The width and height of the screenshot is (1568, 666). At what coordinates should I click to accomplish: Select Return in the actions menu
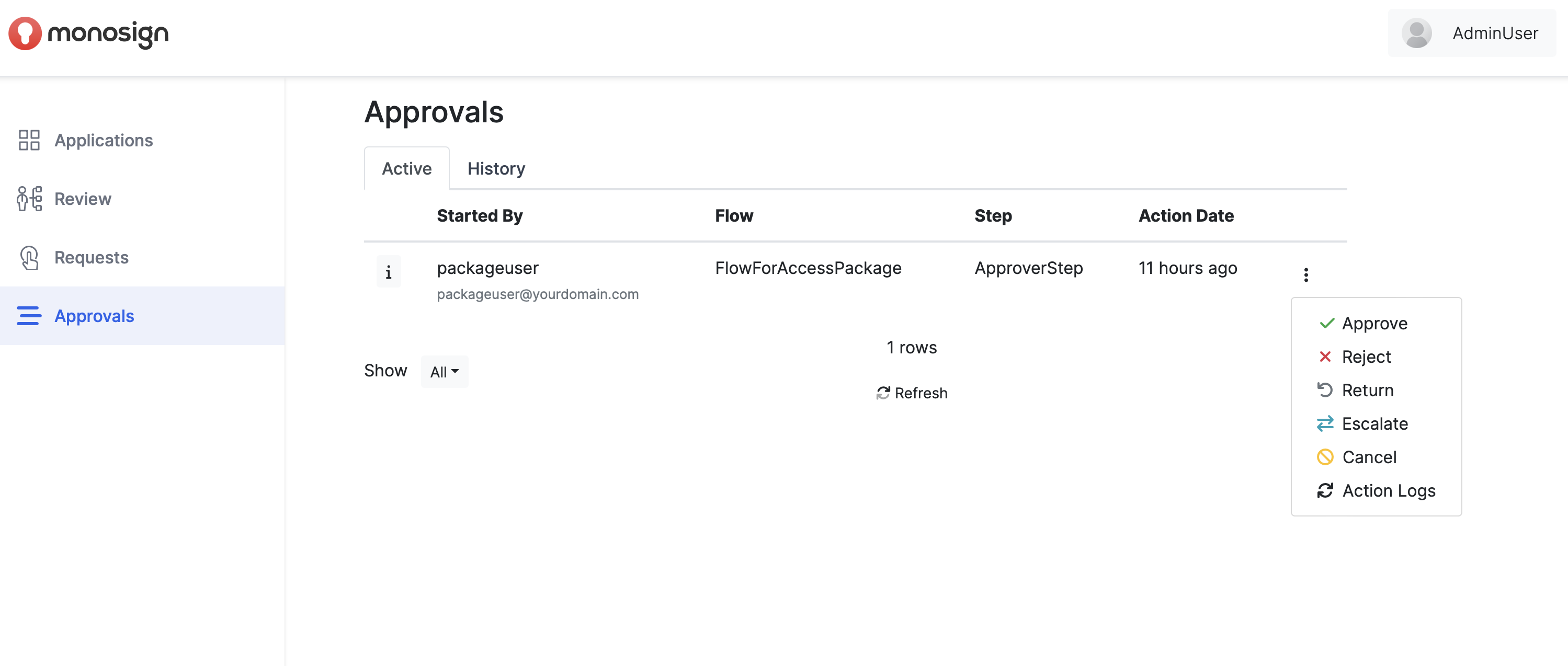tap(1367, 391)
